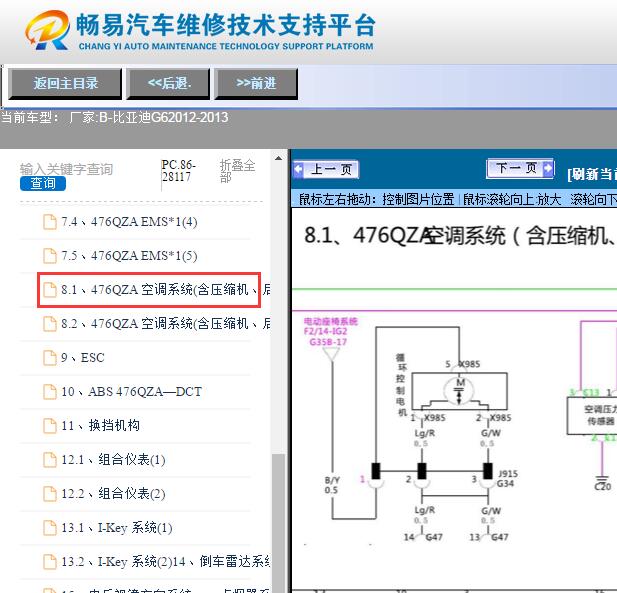Click the 电动座椅系统 F2/14-IG2 label in diagram
The height and width of the screenshot is (593, 617).
tap(330, 332)
